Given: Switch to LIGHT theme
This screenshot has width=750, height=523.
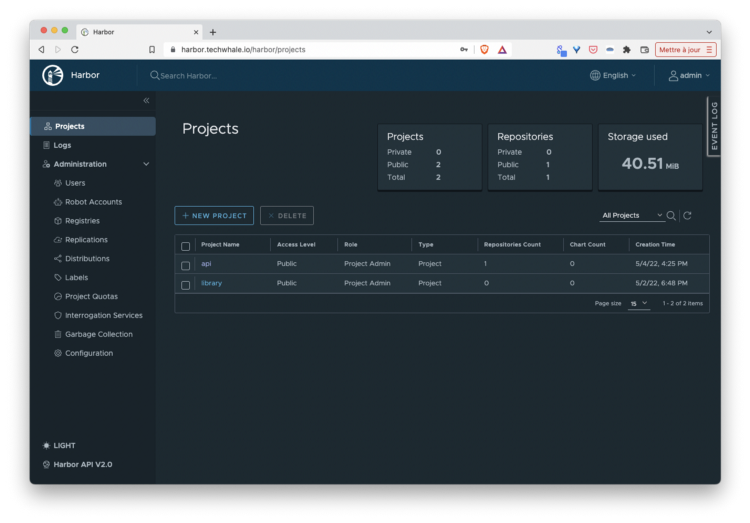Looking at the screenshot, I should click(59, 445).
